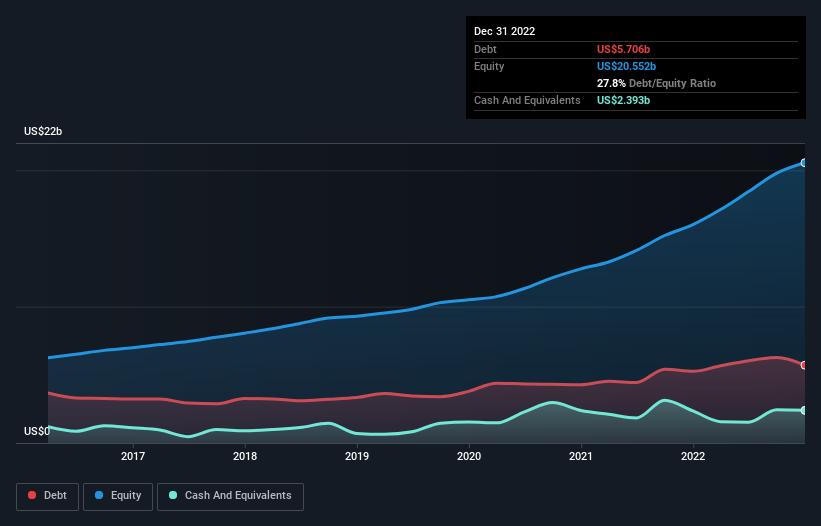The height and width of the screenshot is (526, 821).
Task: Click the 2020 x-axis label
Action: 469,456
